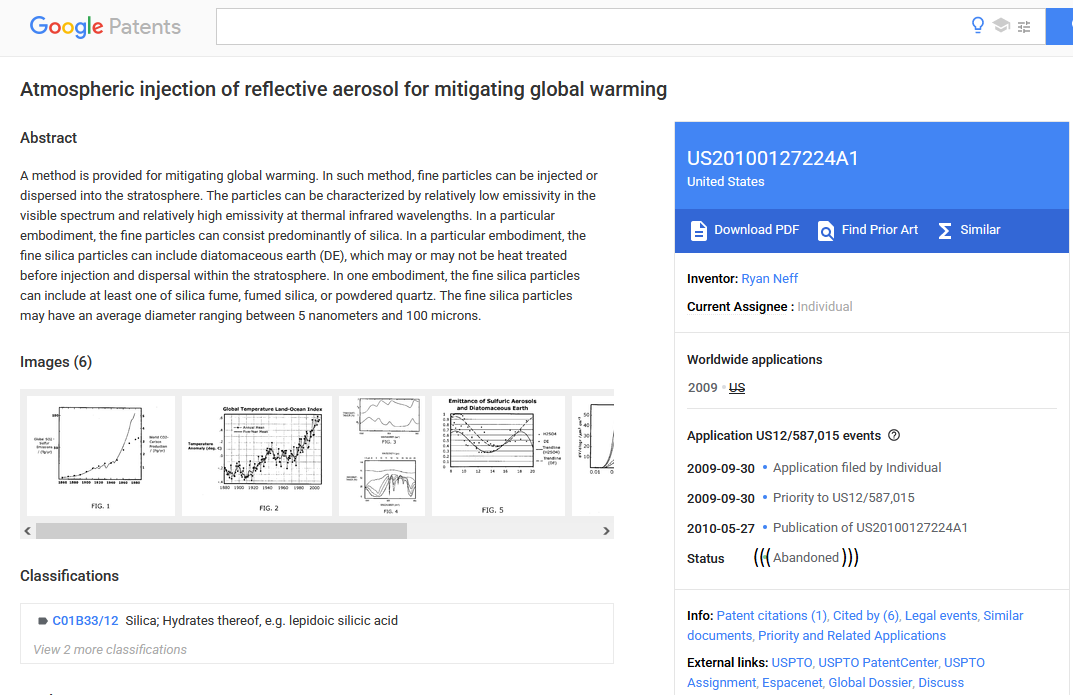The width and height of the screenshot is (1073, 695).
Task: Open USPTO PatentCenter link
Action: 878,662
